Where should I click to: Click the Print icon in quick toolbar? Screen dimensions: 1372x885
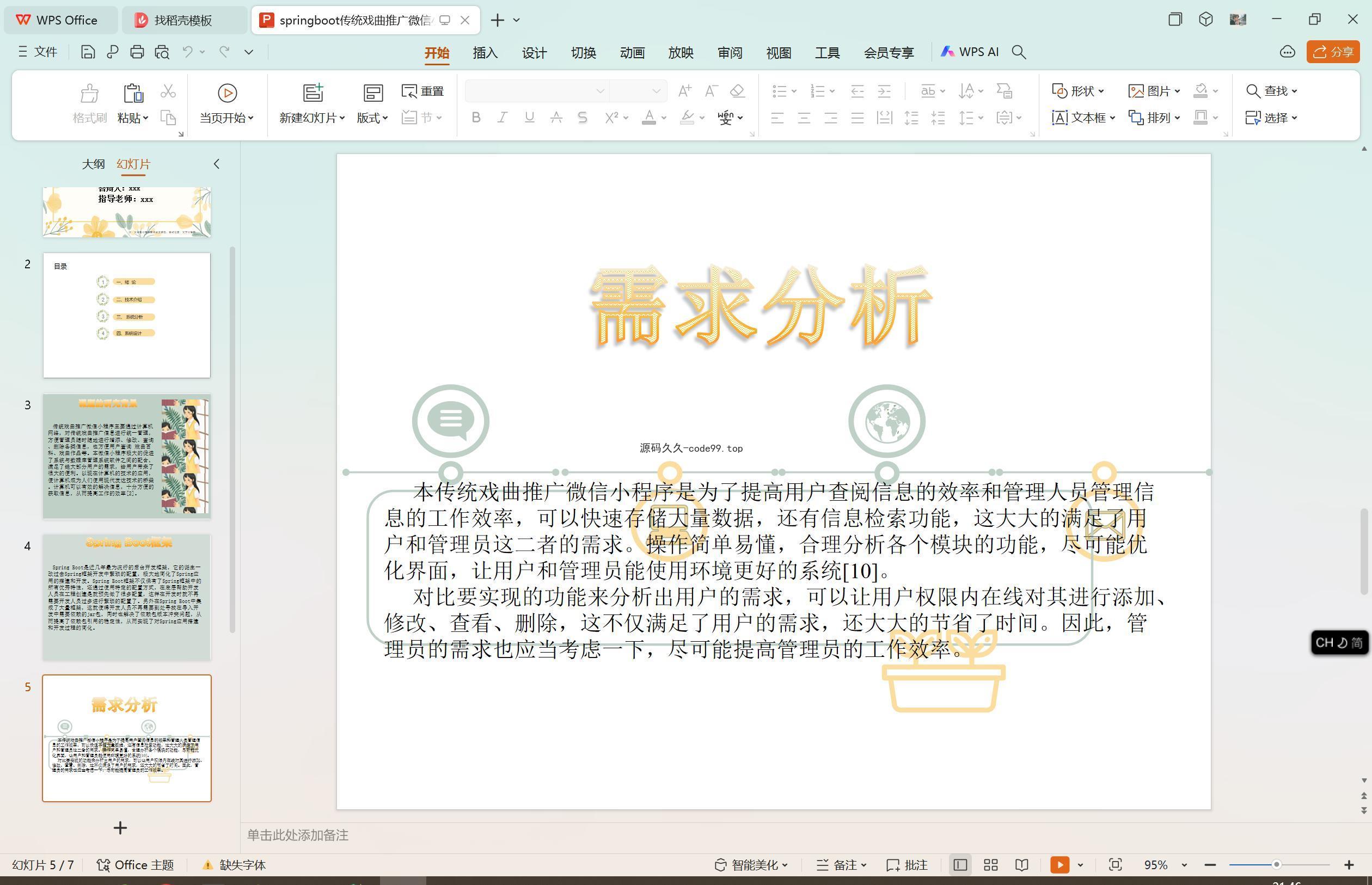point(137,52)
